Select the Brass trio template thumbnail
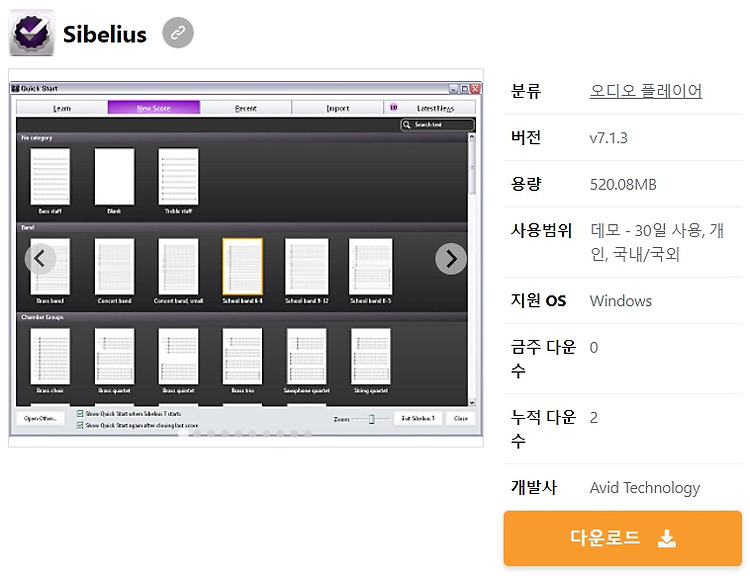Image resolution: width=750 pixels, height=576 pixels. (x=243, y=356)
